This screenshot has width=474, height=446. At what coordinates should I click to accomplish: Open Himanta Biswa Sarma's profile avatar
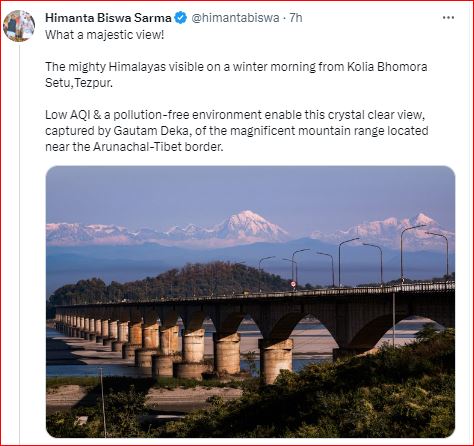tap(19, 26)
